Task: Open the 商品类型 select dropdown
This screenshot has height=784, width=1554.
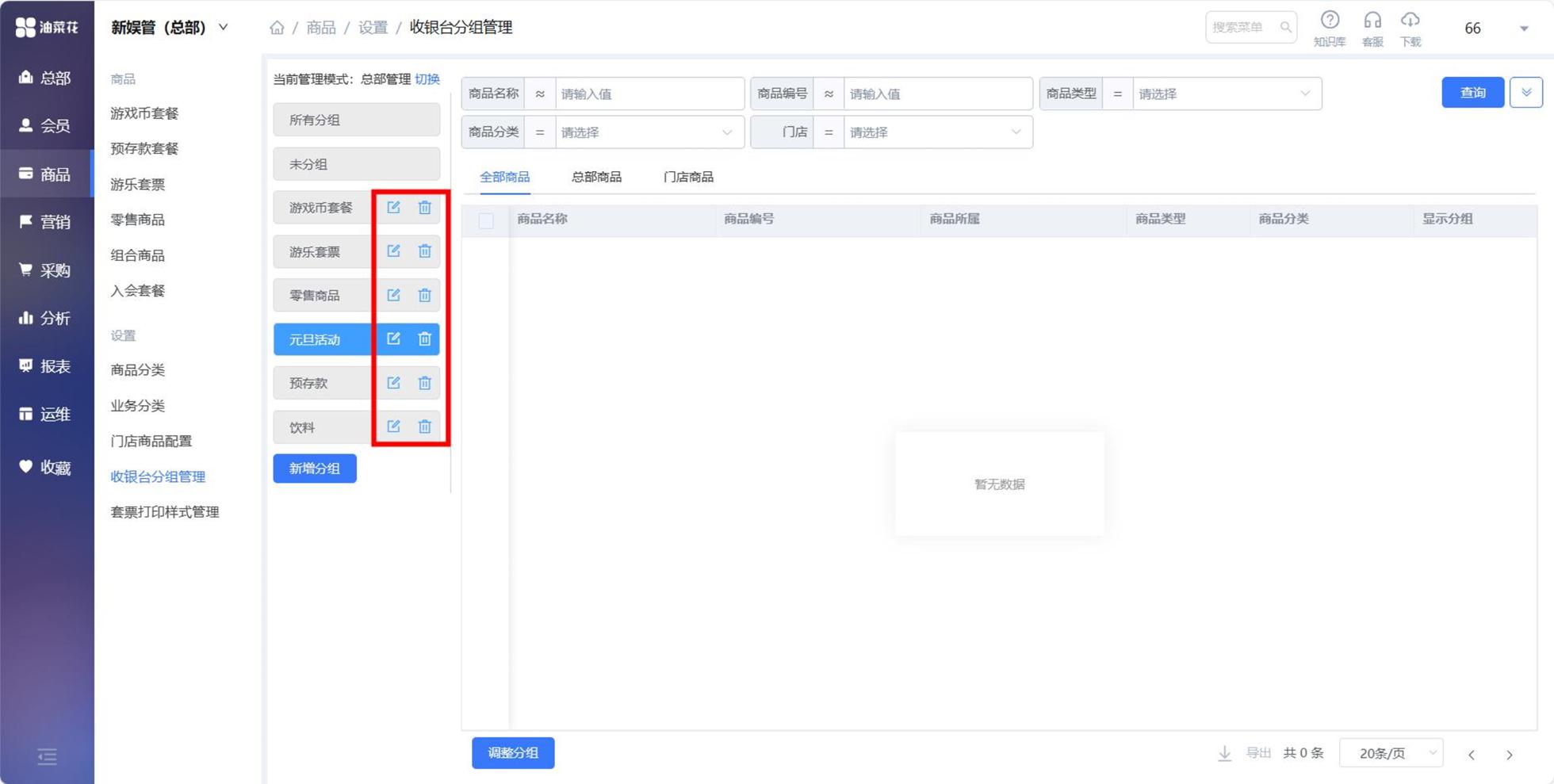Action: tap(1227, 94)
